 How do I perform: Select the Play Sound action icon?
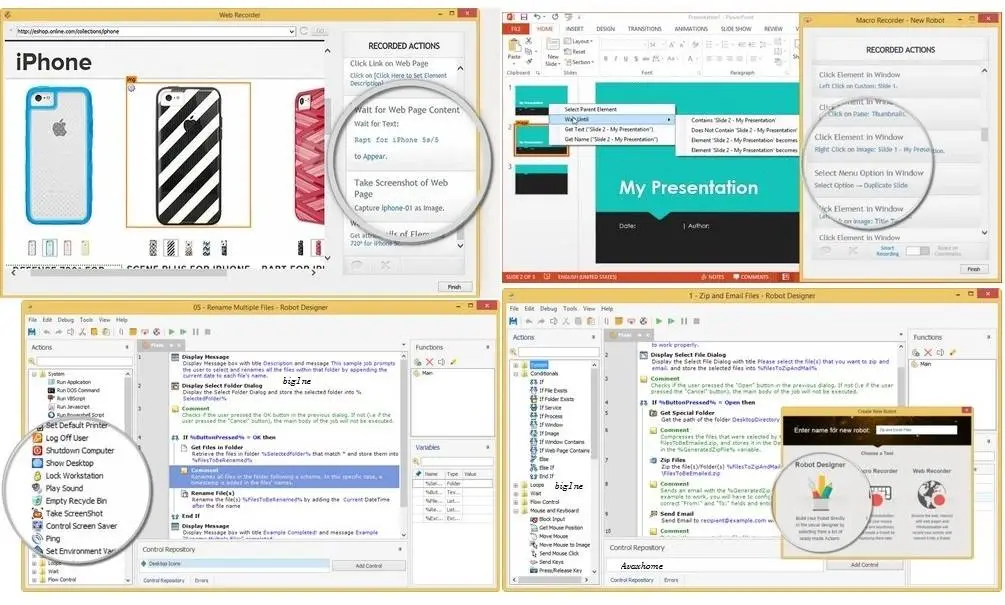point(37,488)
